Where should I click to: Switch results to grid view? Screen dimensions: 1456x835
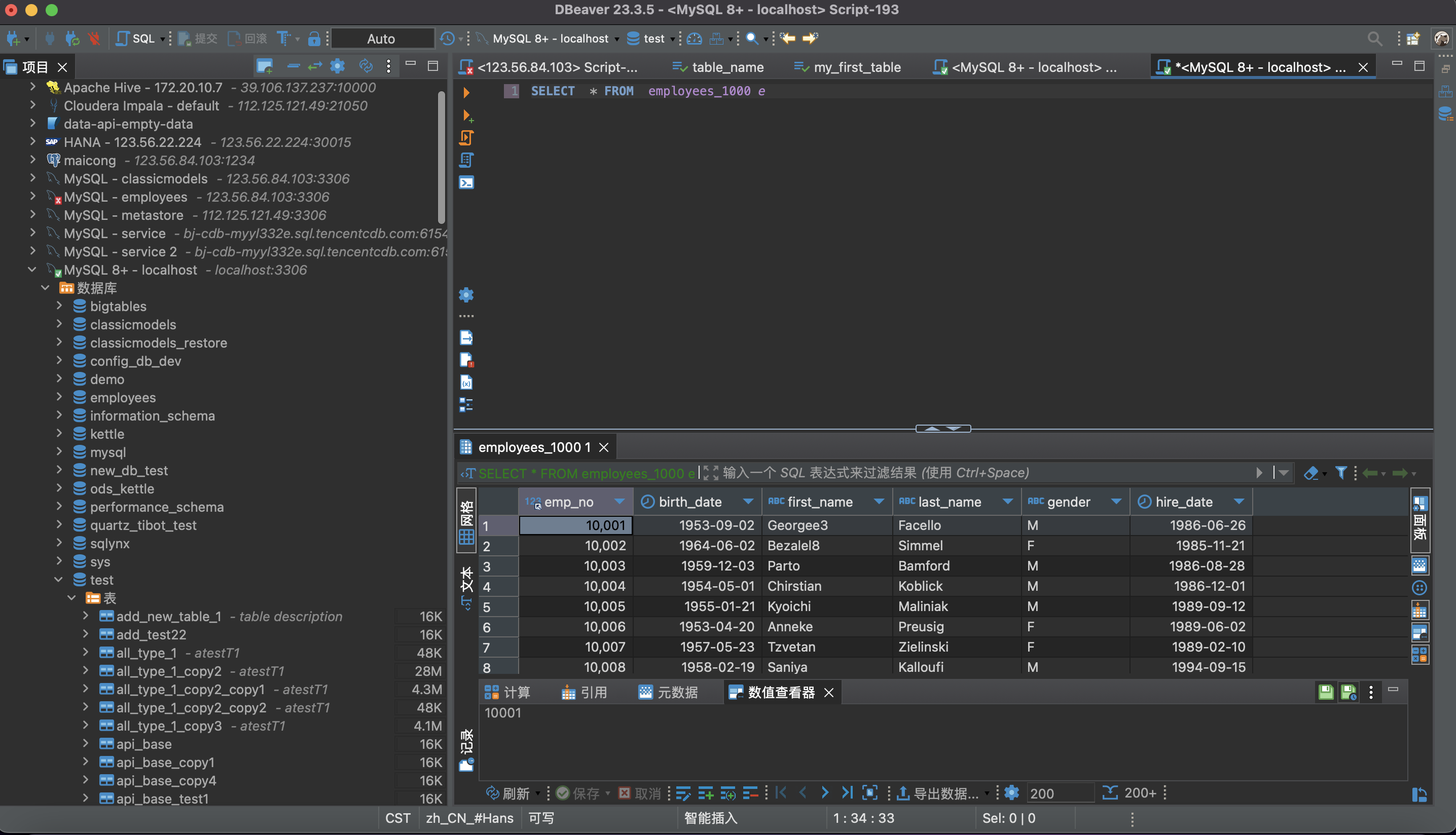(466, 521)
